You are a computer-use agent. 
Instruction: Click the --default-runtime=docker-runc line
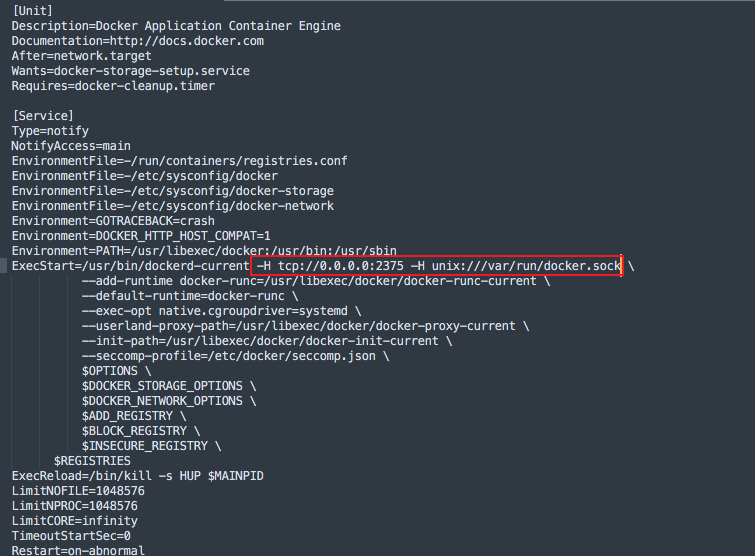point(190,296)
